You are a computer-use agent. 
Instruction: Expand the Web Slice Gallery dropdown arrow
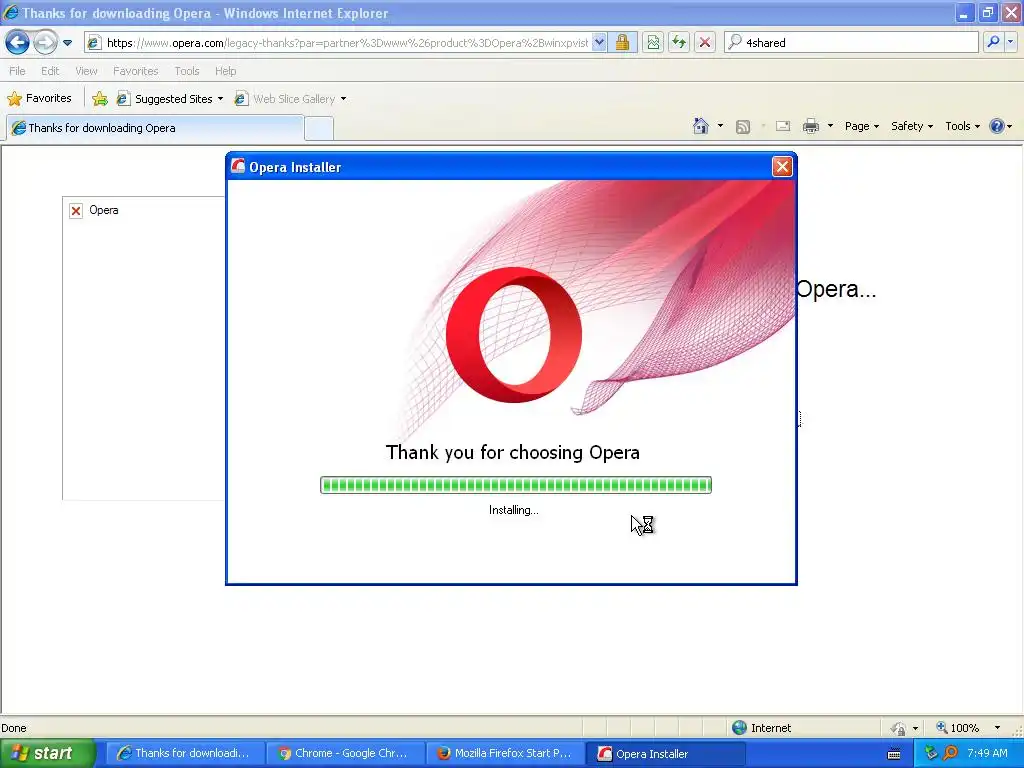coord(344,99)
